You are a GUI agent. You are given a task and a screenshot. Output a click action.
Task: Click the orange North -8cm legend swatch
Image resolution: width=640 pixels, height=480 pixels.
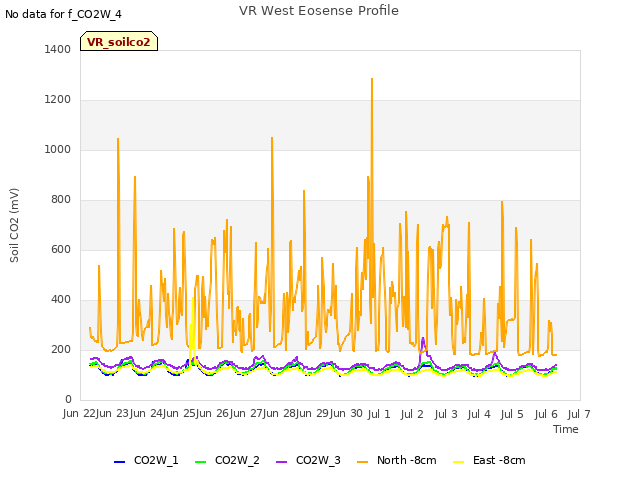362,462
